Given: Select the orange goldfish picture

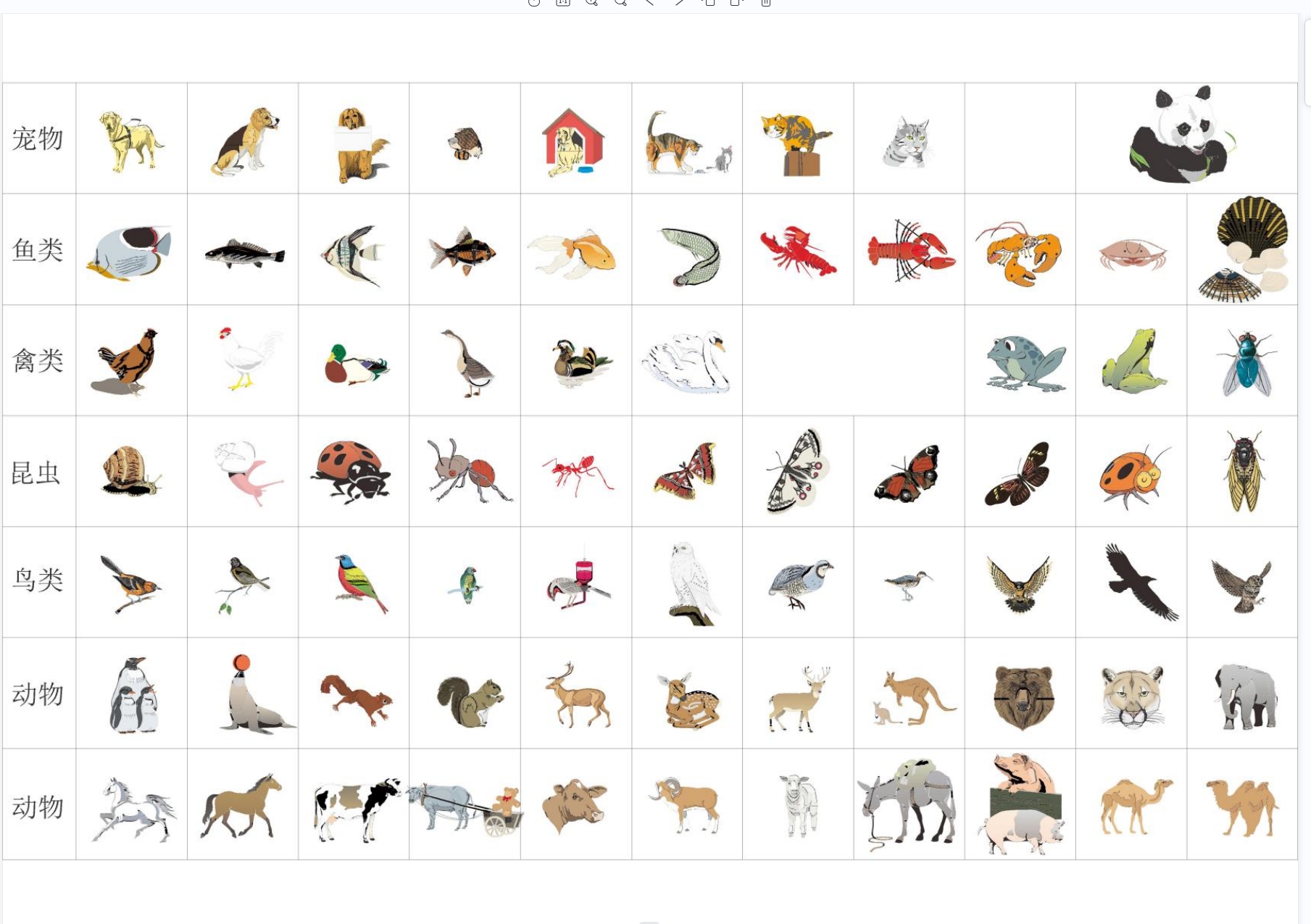Looking at the screenshot, I should click(x=573, y=254).
